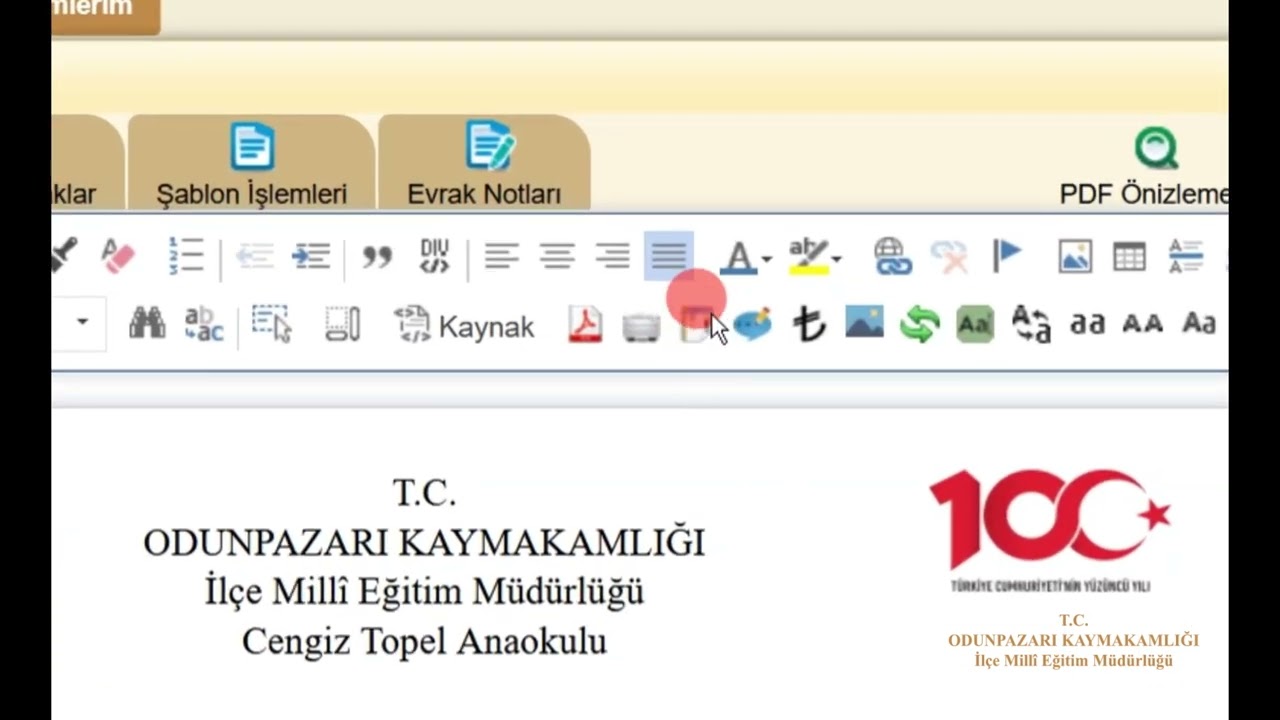
Task: Align text to the right
Action: point(612,257)
